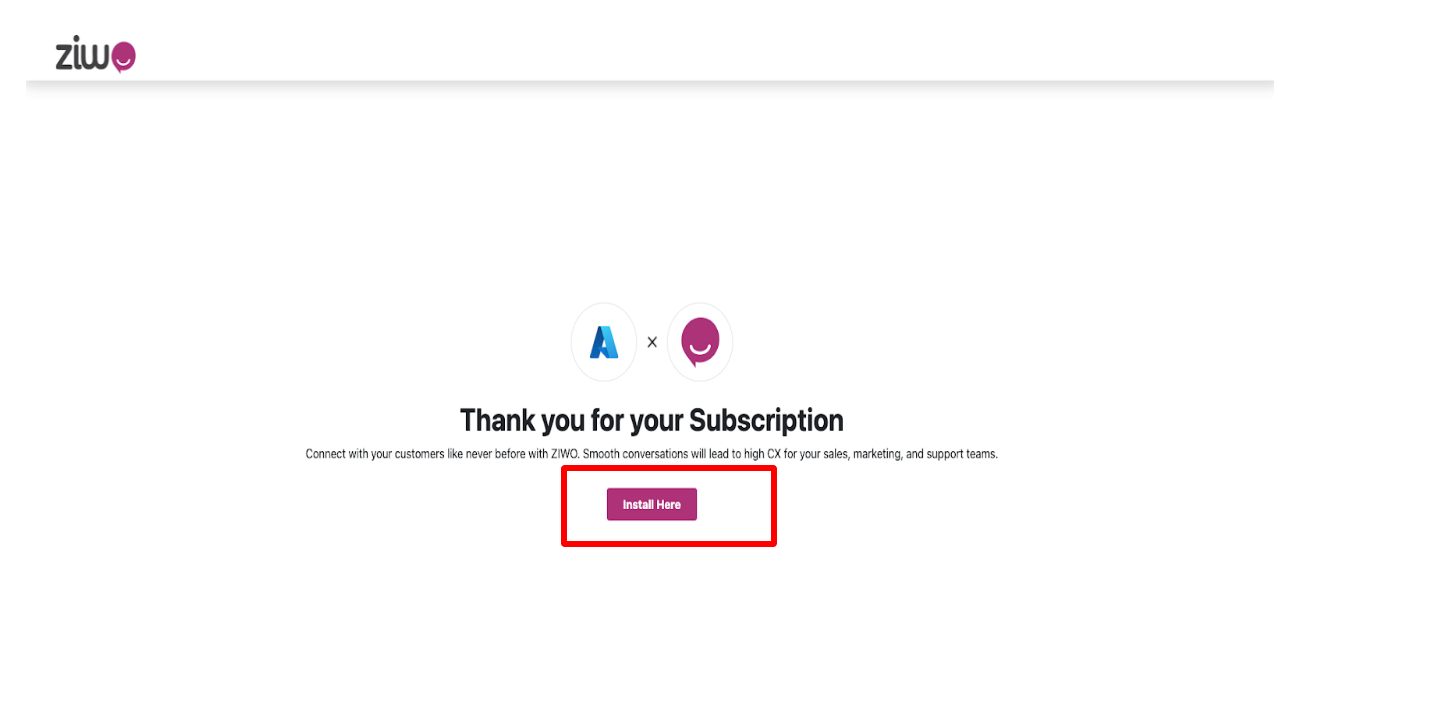Click the phrase 'Smooth conversations' in the description
Screen dimensions: 1434x720
pyautogui.click(x=635, y=454)
